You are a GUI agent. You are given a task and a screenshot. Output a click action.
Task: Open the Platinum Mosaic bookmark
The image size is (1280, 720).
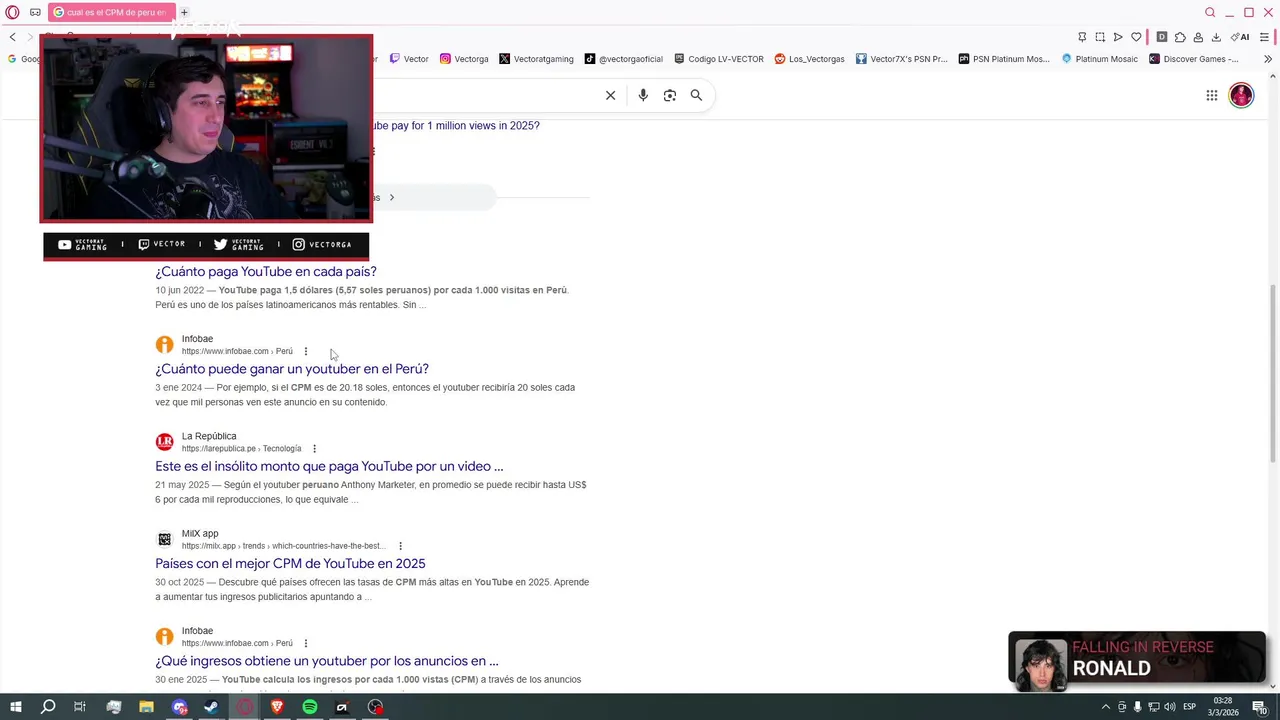(x=1099, y=59)
